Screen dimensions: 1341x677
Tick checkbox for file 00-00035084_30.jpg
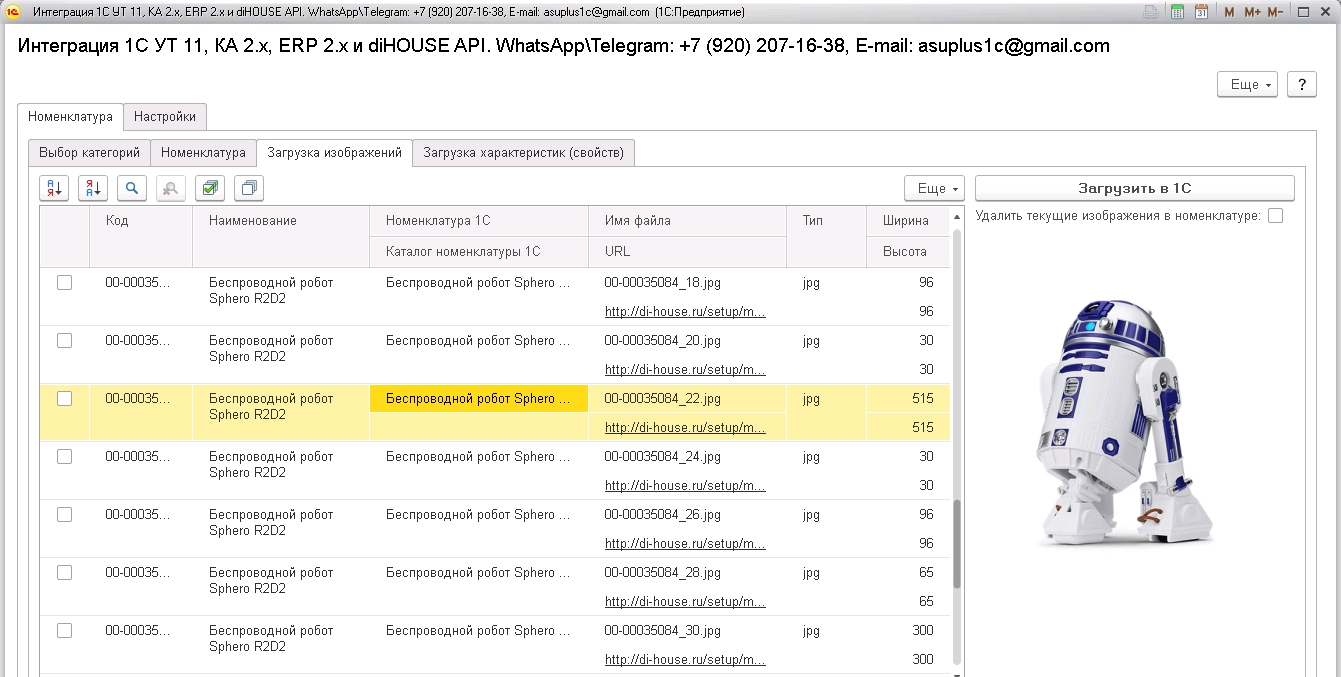click(64, 631)
